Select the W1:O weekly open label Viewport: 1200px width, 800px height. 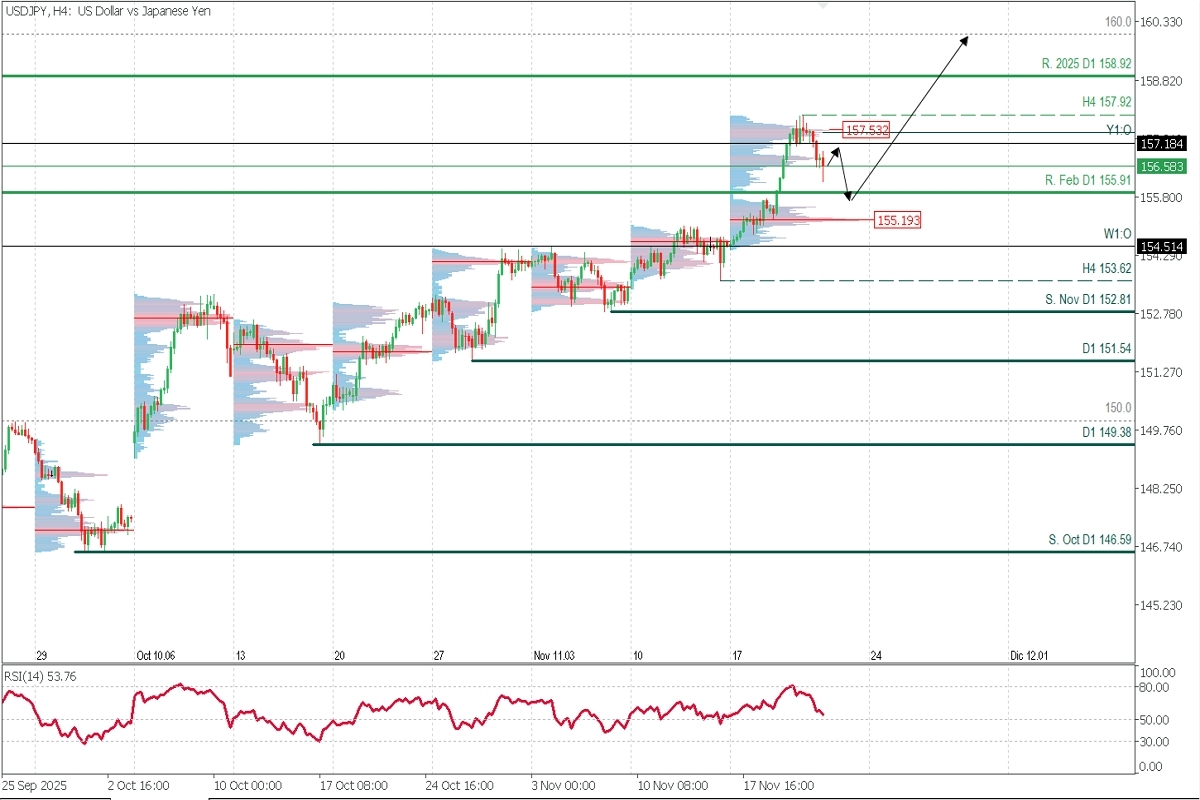[x=1117, y=234]
